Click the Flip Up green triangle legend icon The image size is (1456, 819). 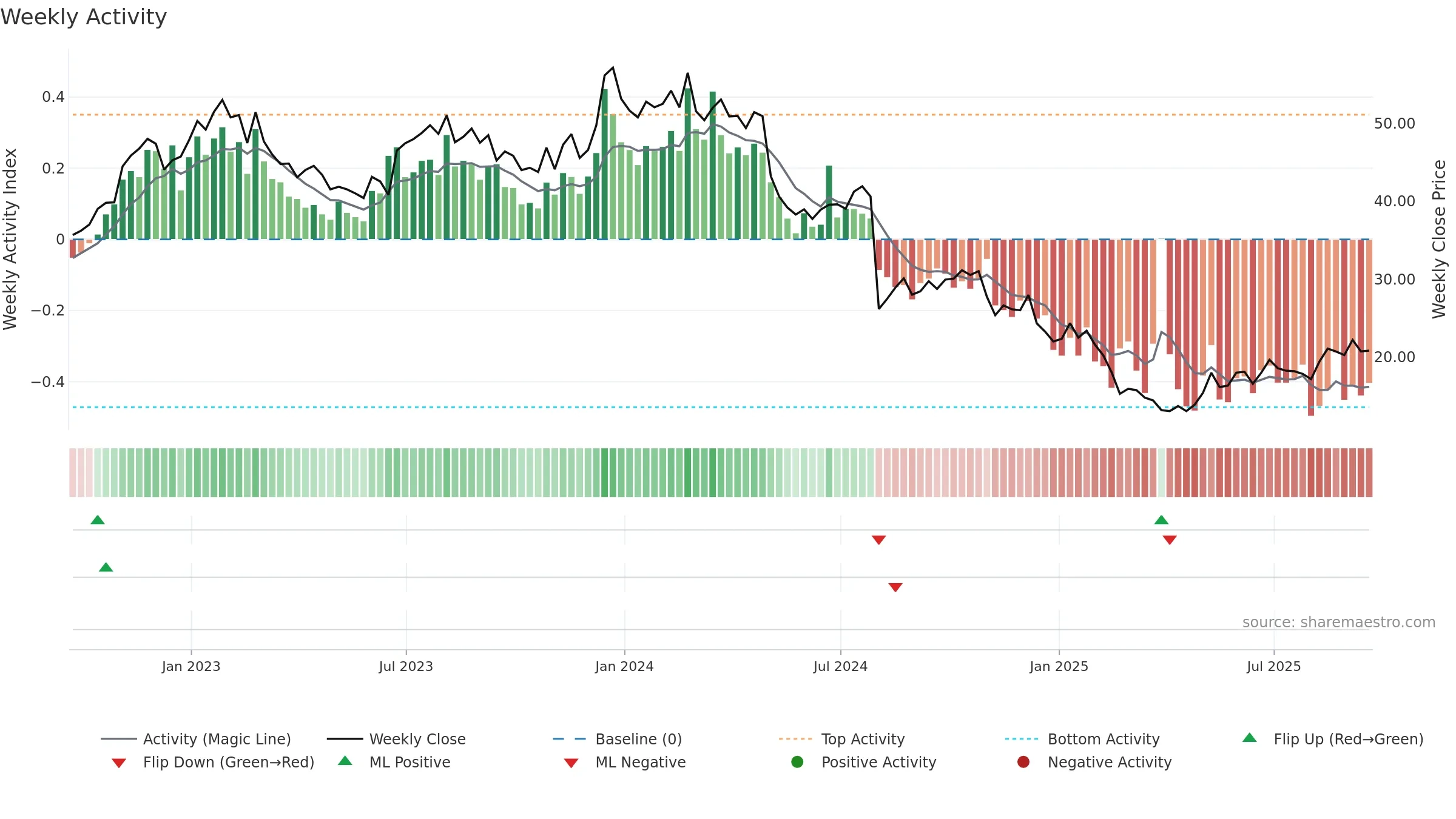[1250, 738]
